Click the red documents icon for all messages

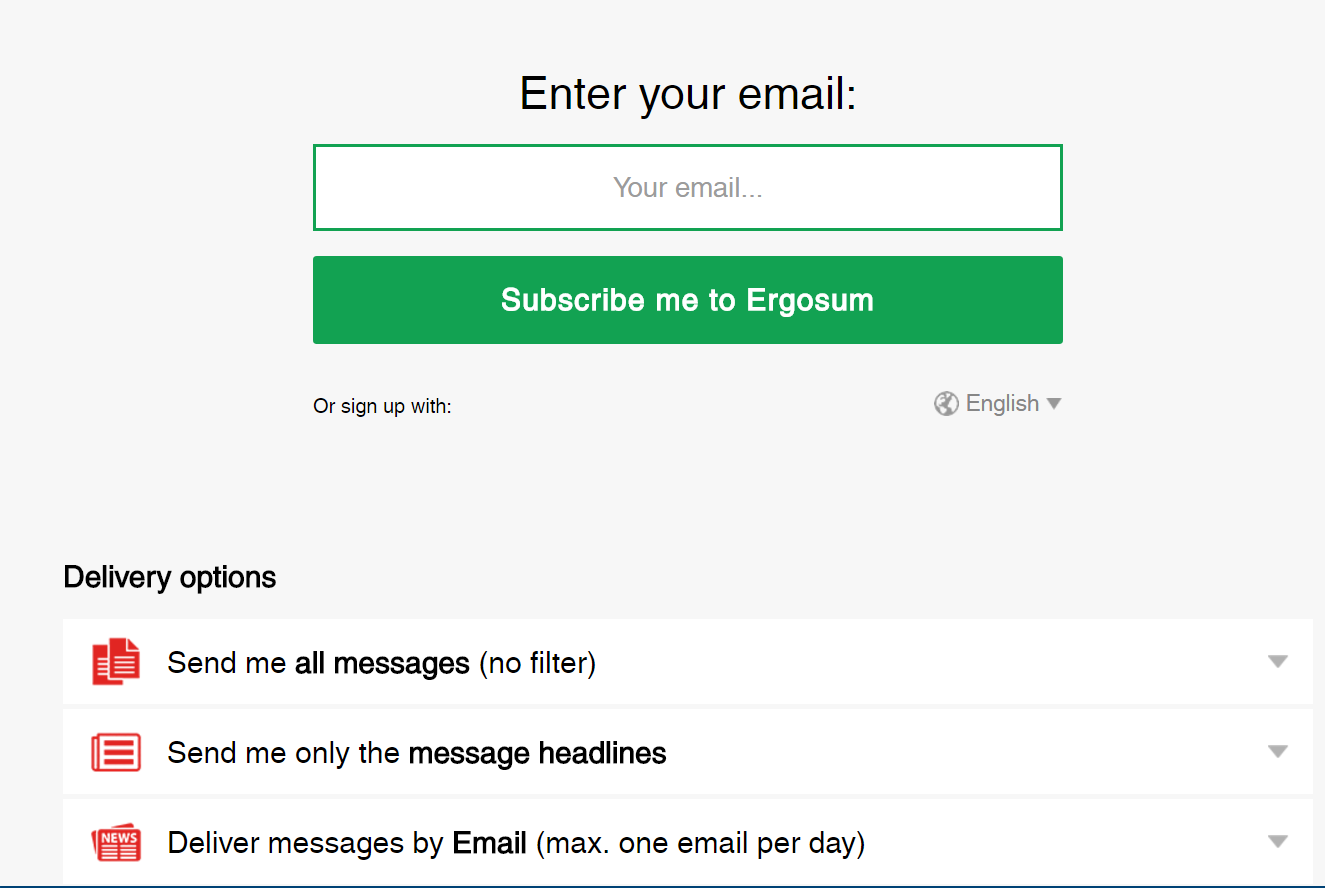[x=116, y=661]
